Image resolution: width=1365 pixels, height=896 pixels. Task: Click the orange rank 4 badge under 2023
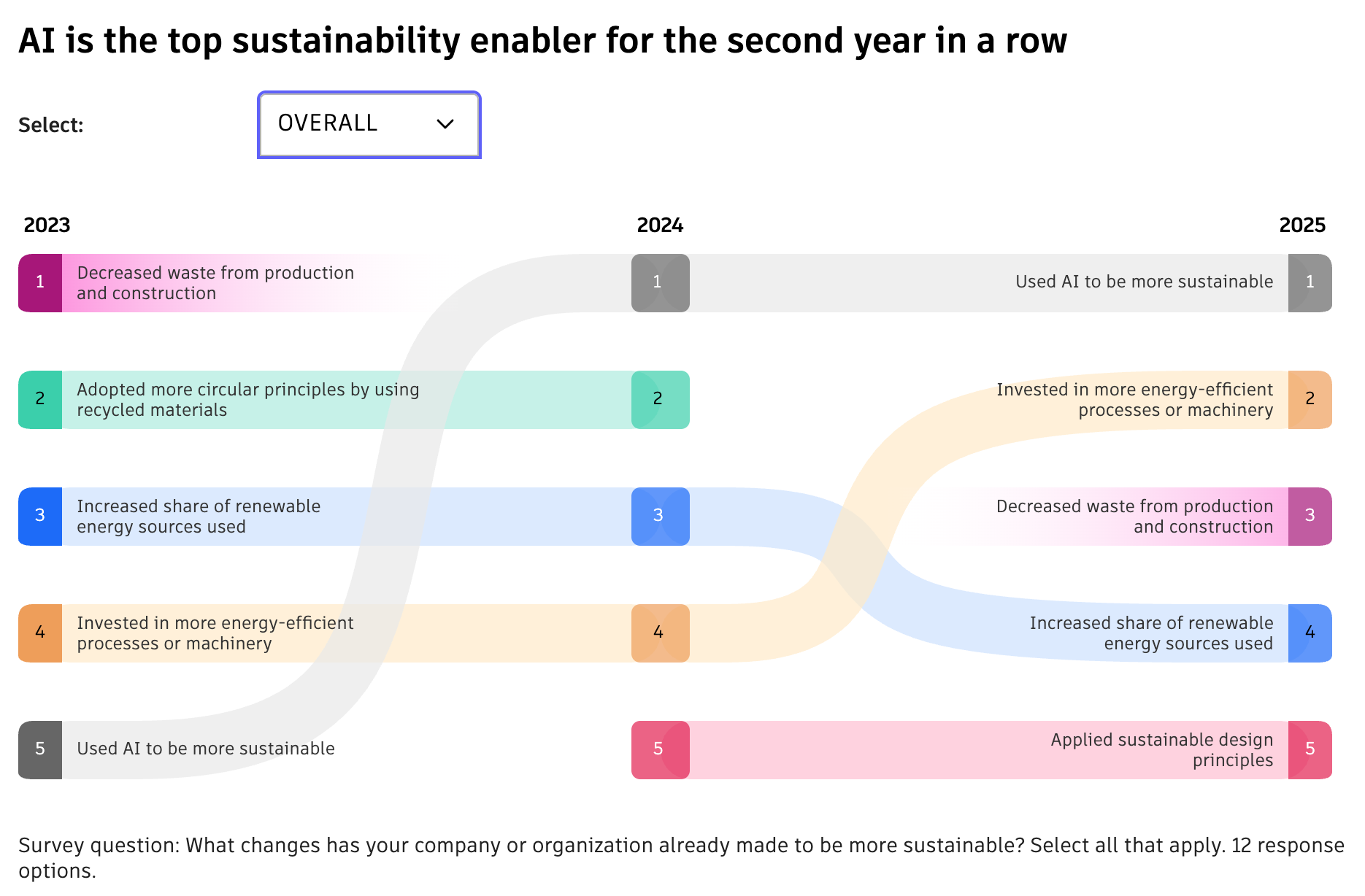coord(39,633)
